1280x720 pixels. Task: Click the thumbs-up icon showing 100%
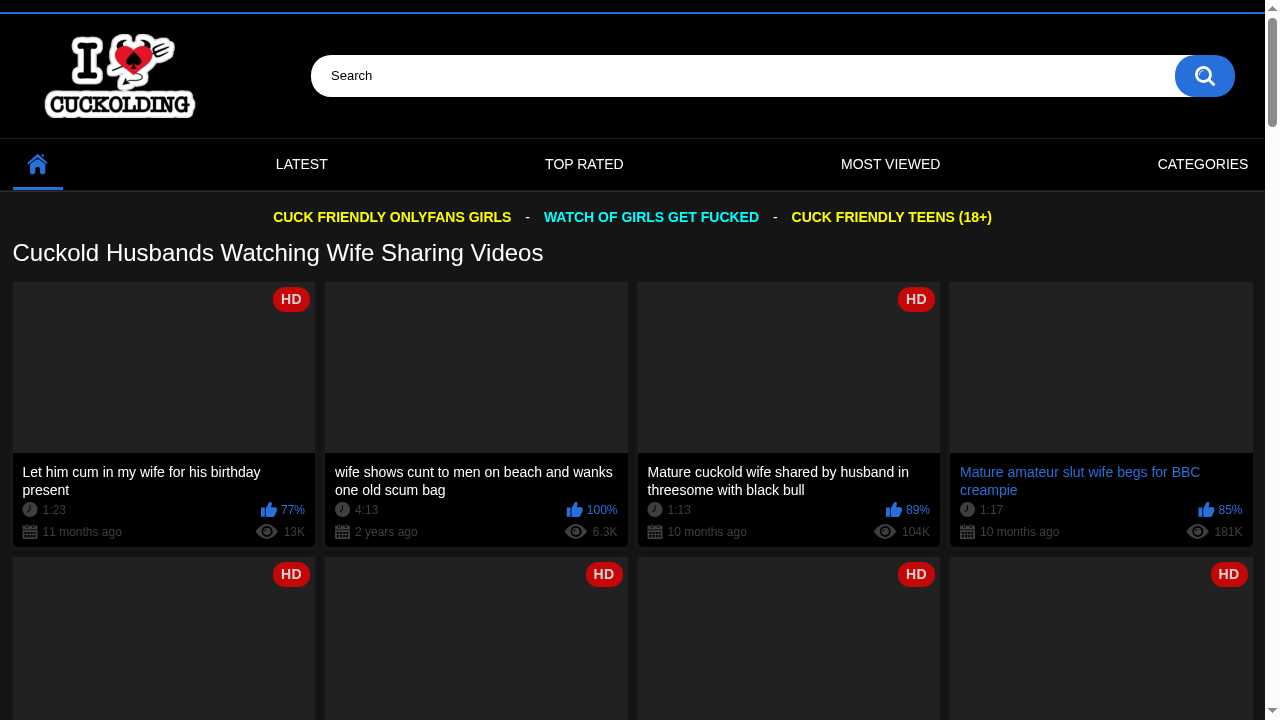pos(574,510)
